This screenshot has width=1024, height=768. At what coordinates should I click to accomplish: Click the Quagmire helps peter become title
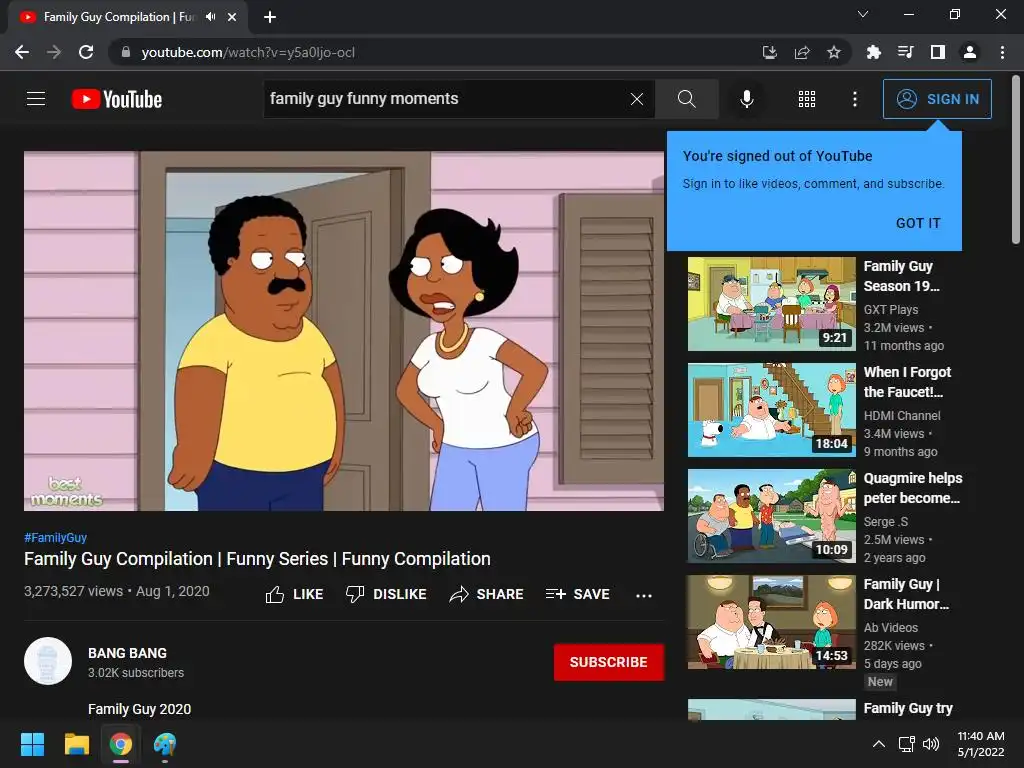pos(913,488)
